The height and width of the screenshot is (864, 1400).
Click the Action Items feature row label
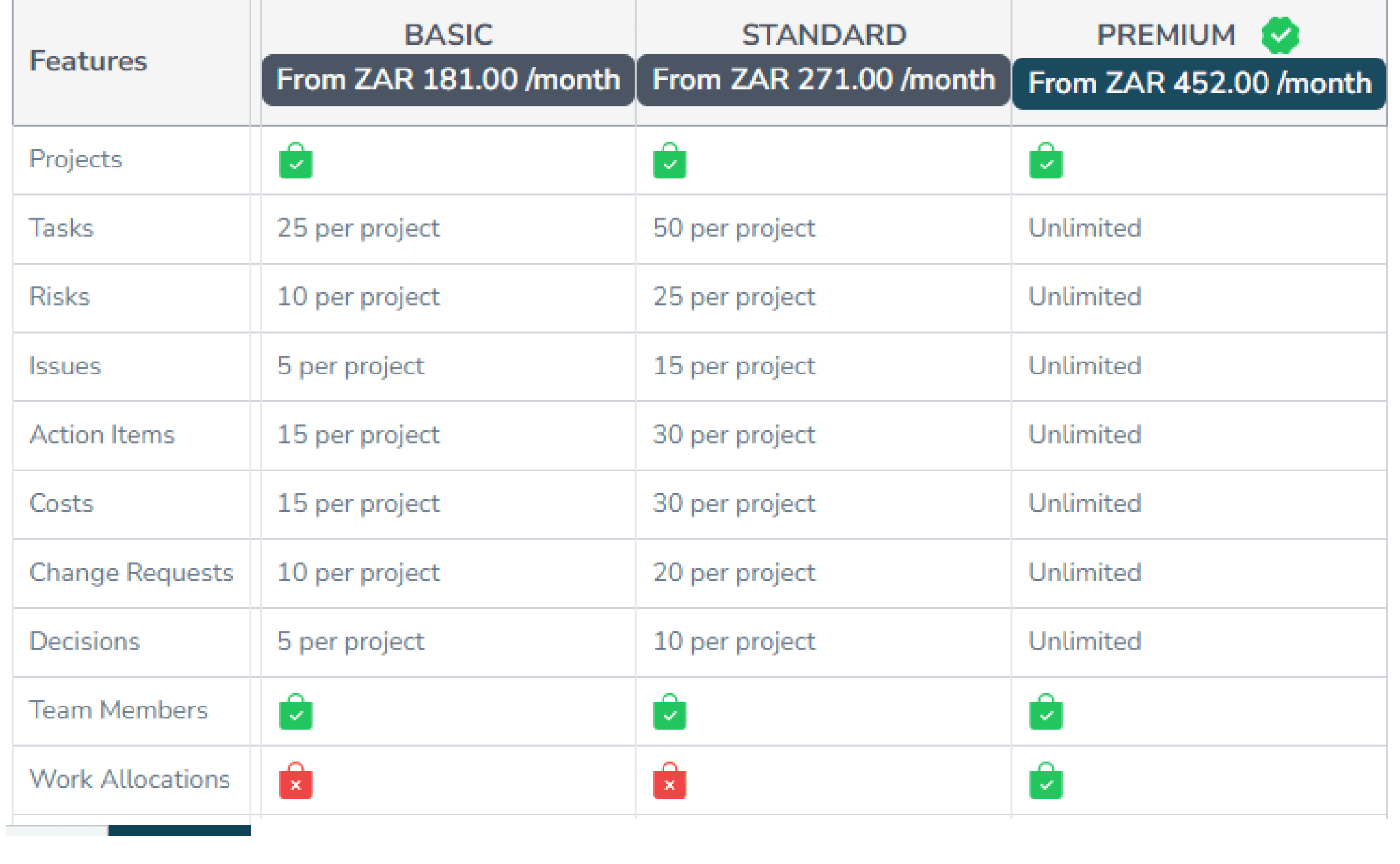point(102,435)
